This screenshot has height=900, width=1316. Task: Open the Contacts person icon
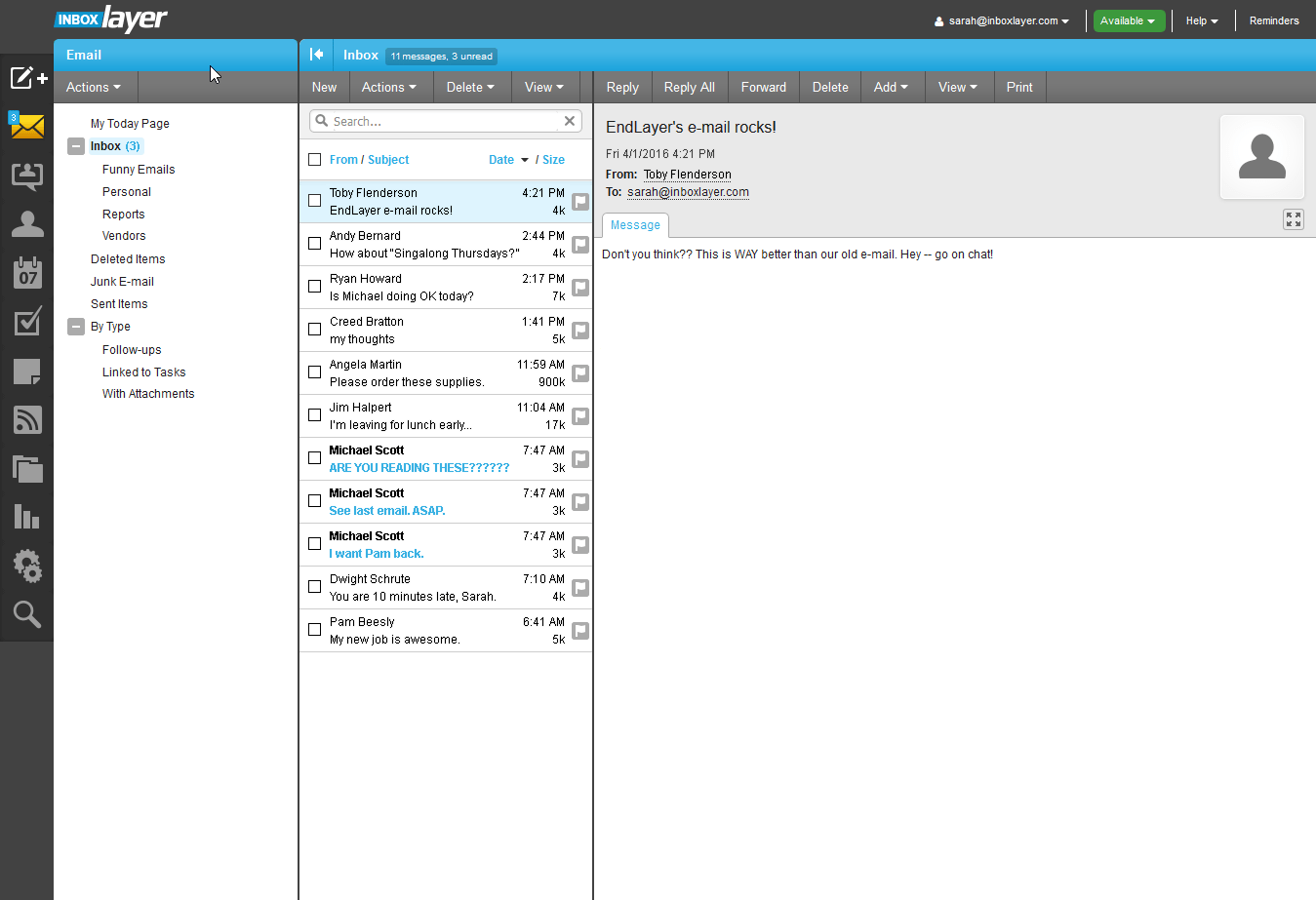click(27, 223)
